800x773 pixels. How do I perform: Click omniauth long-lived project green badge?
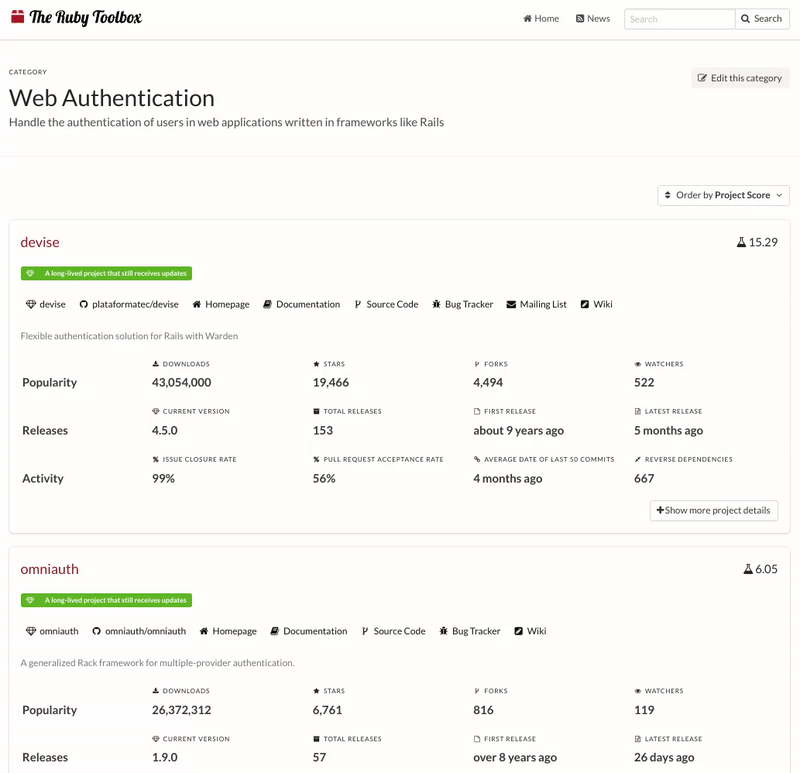[106, 601]
